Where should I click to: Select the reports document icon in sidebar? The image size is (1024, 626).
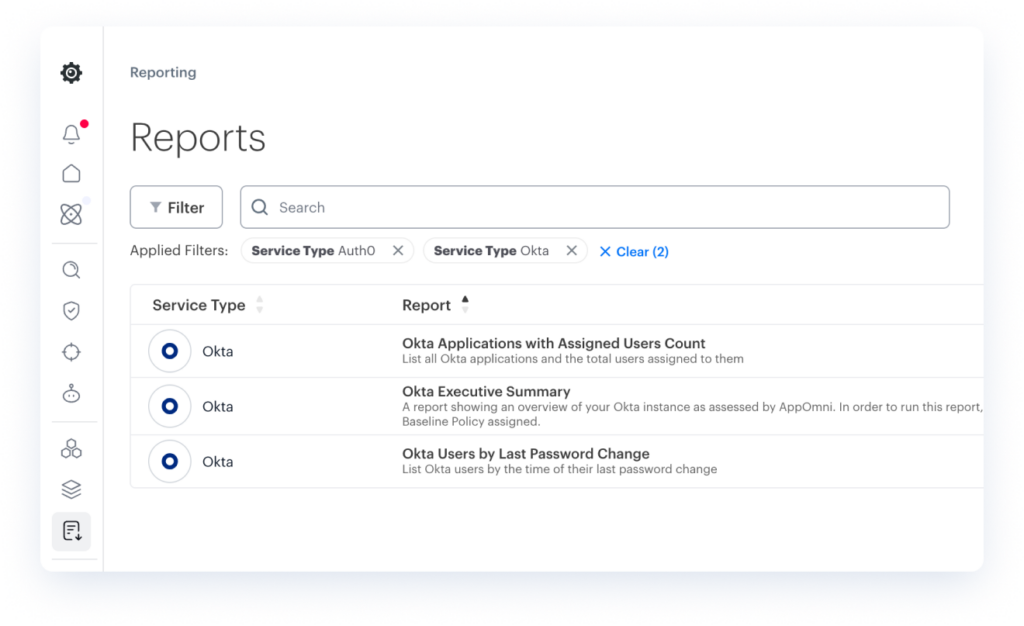pos(71,531)
